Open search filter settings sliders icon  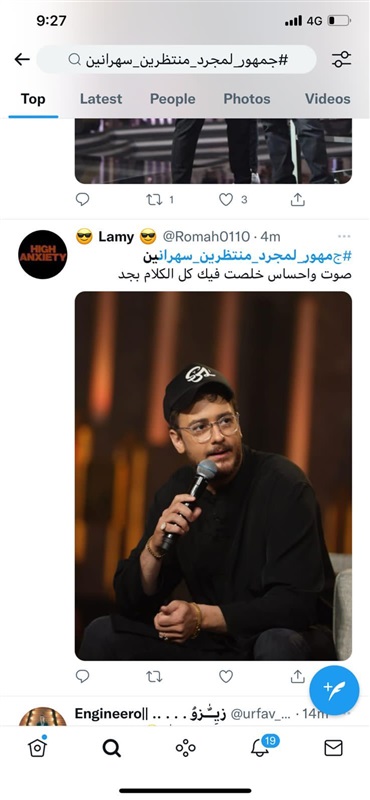point(341,60)
